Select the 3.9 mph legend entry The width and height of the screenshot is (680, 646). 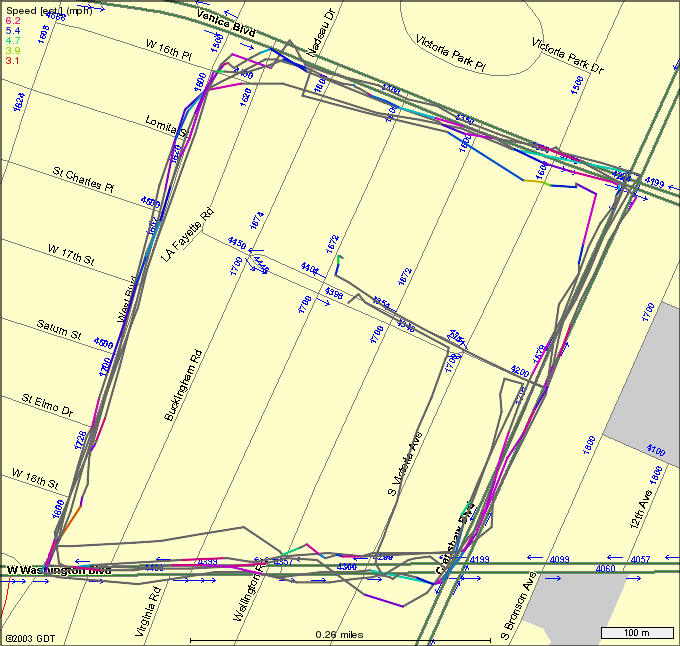click(x=13, y=50)
